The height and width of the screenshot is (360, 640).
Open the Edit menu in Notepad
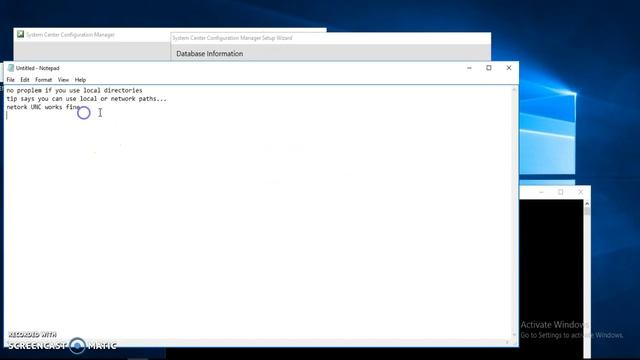pos(25,80)
